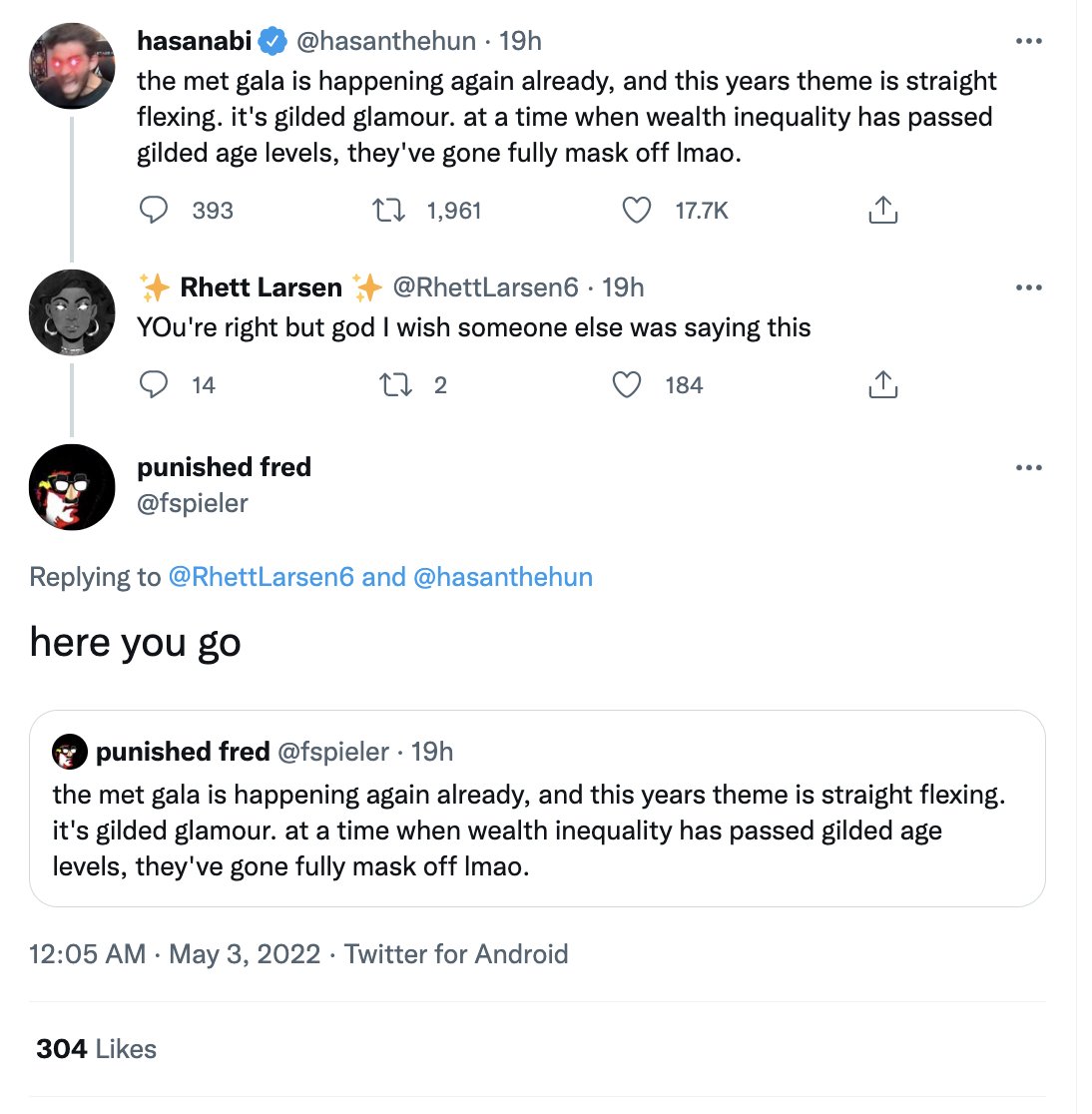
Task: View hasanabi's profile picture
Action: pyautogui.click(x=72, y=65)
